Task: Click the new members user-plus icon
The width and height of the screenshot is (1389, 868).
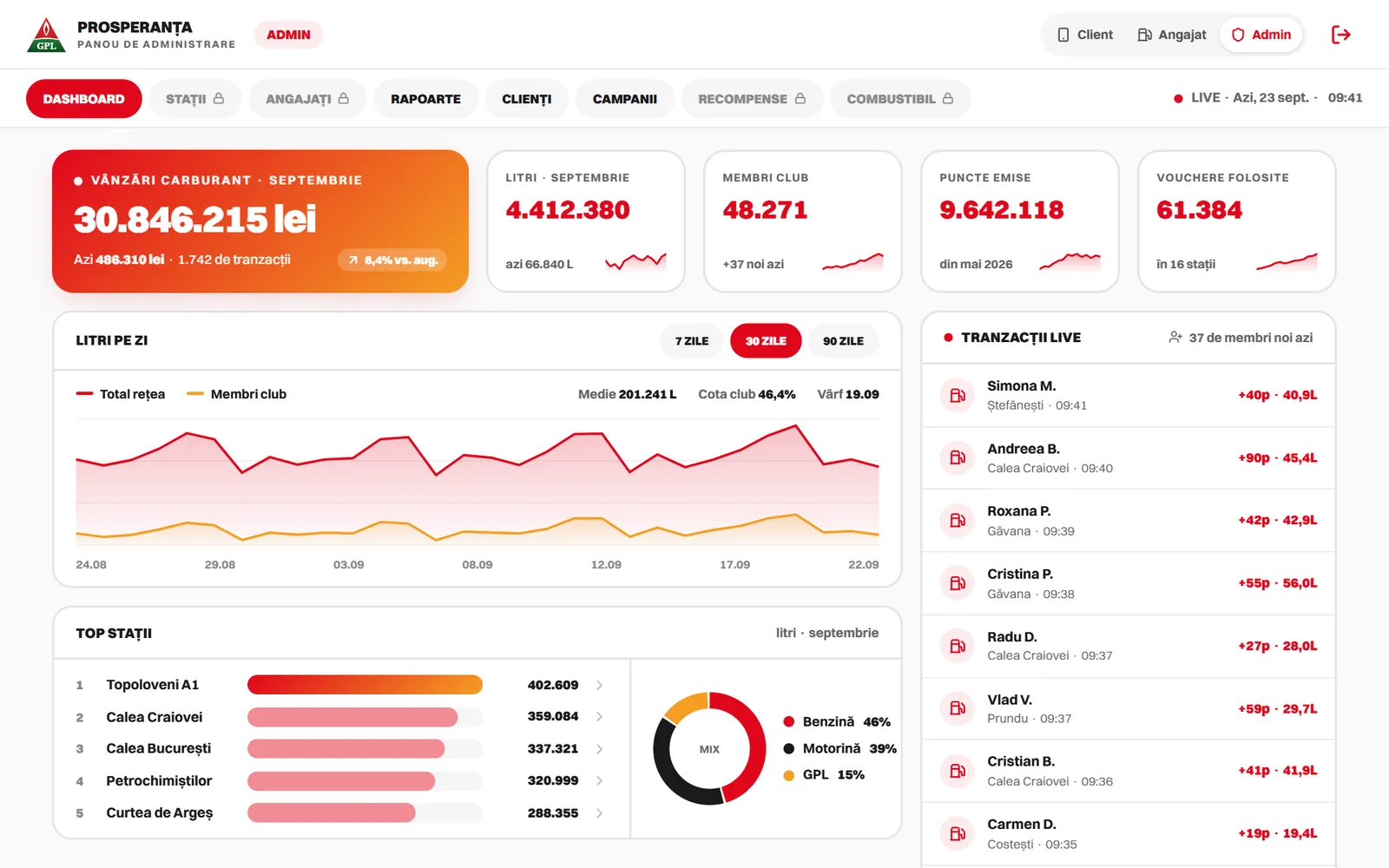Action: 1175,337
